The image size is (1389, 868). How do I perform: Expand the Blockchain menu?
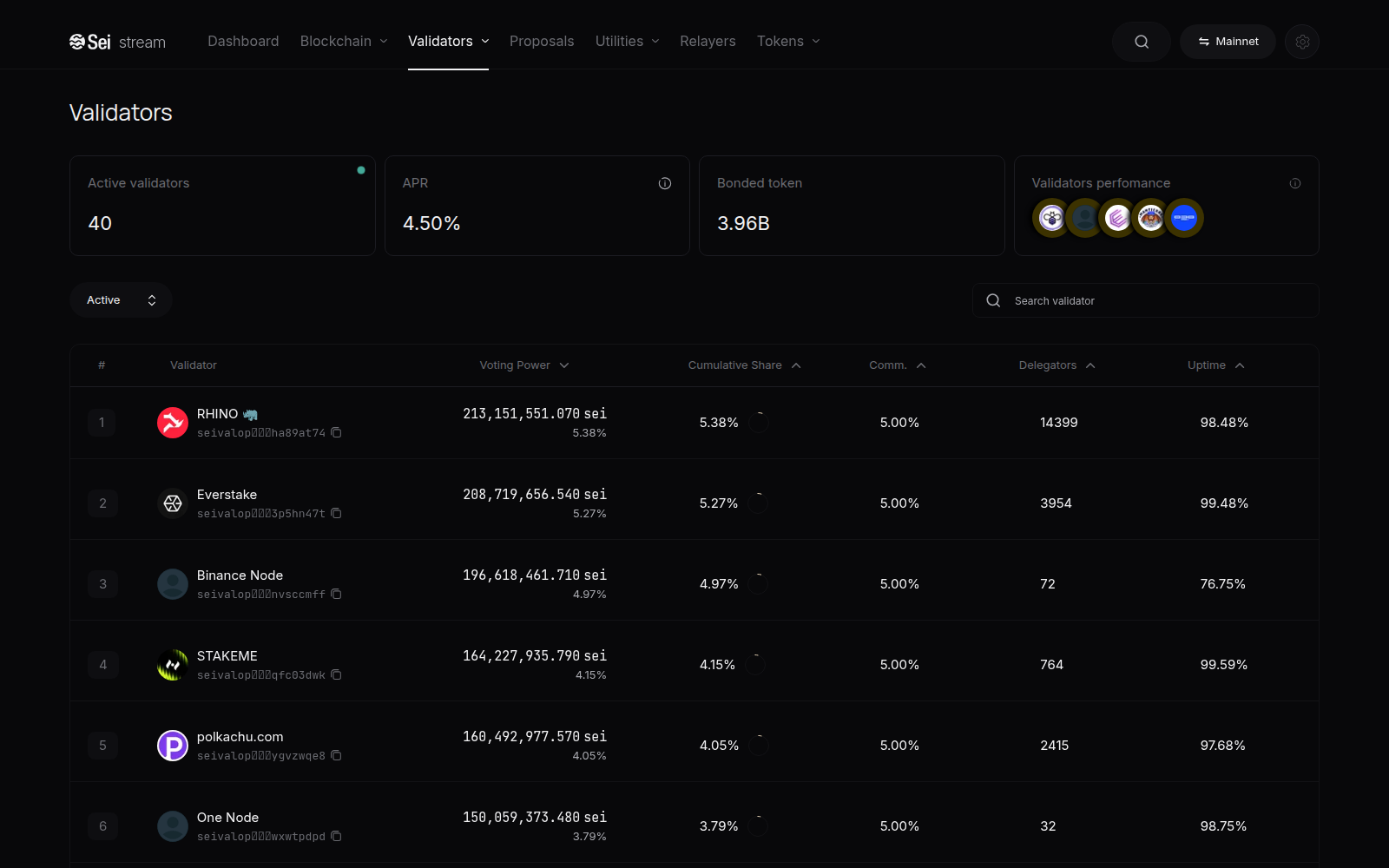point(344,42)
